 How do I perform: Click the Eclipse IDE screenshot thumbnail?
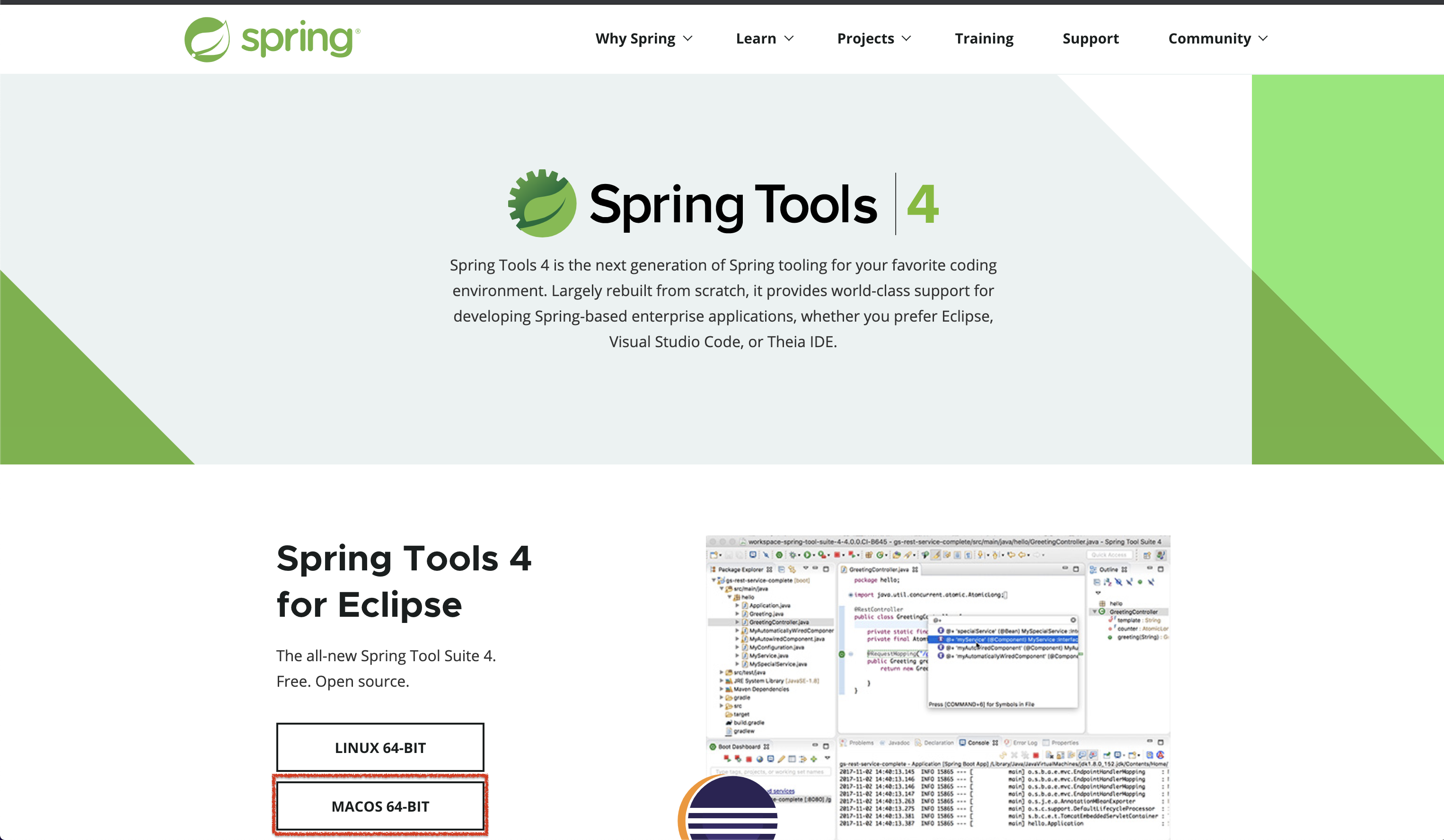coord(938,688)
